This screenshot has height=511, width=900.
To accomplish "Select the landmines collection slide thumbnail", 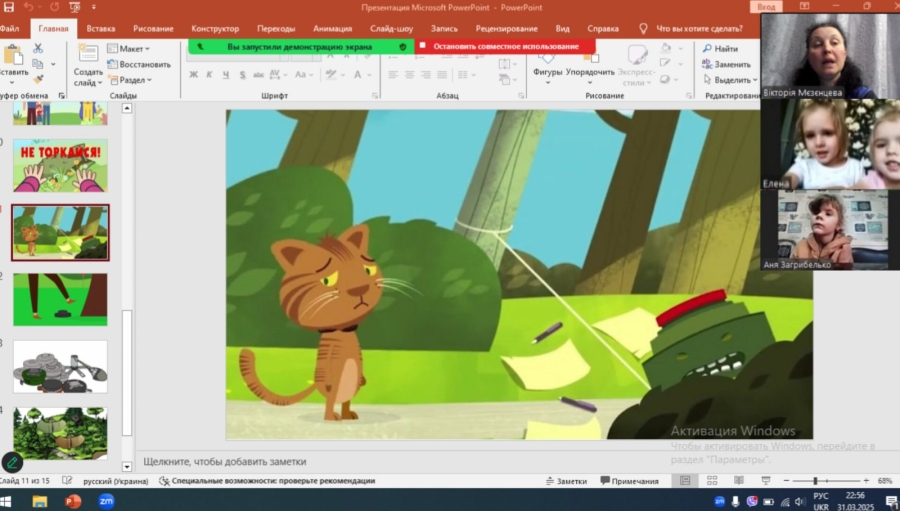I will point(60,367).
